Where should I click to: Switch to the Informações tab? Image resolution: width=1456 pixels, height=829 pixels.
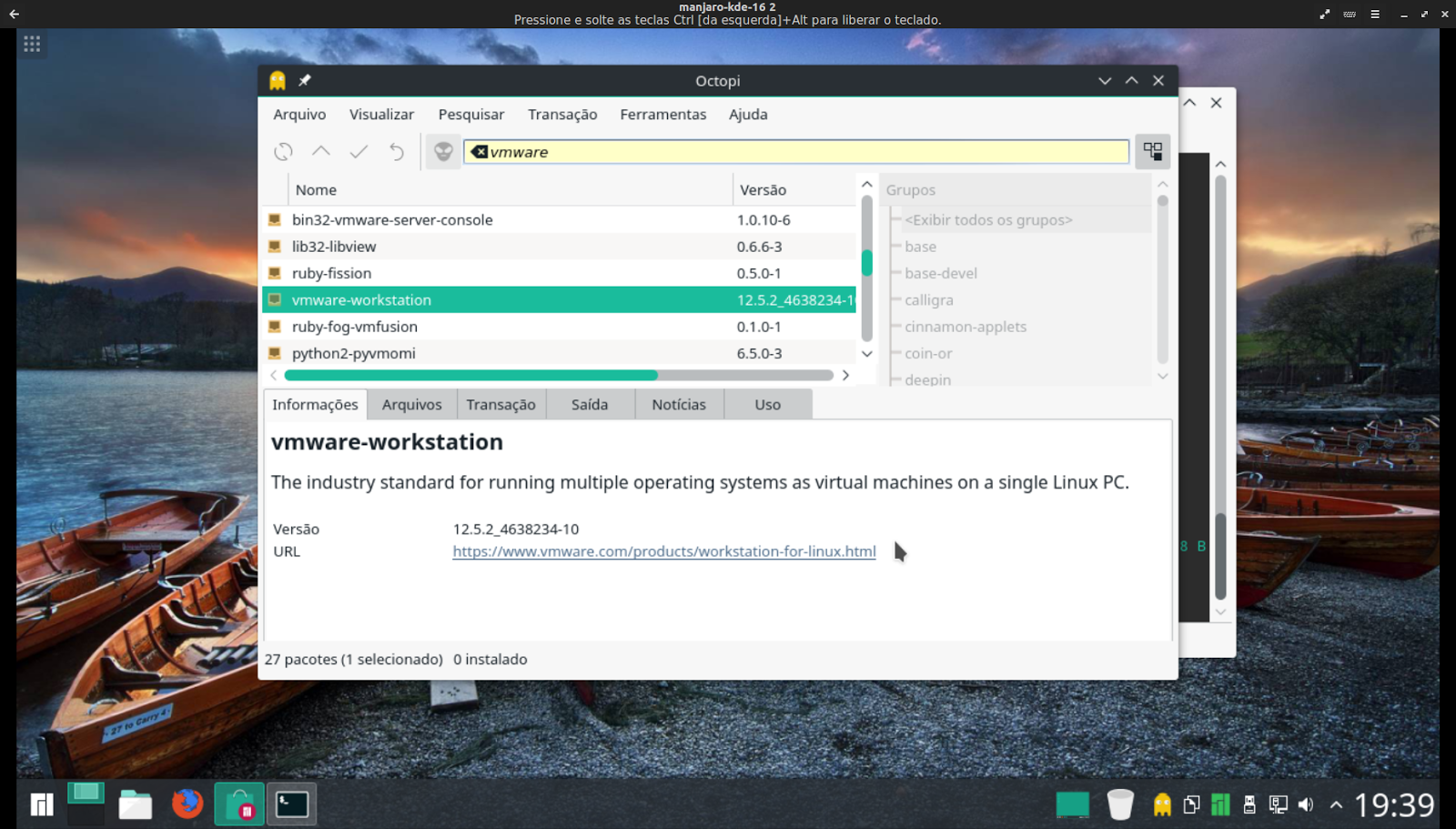[315, 405]
